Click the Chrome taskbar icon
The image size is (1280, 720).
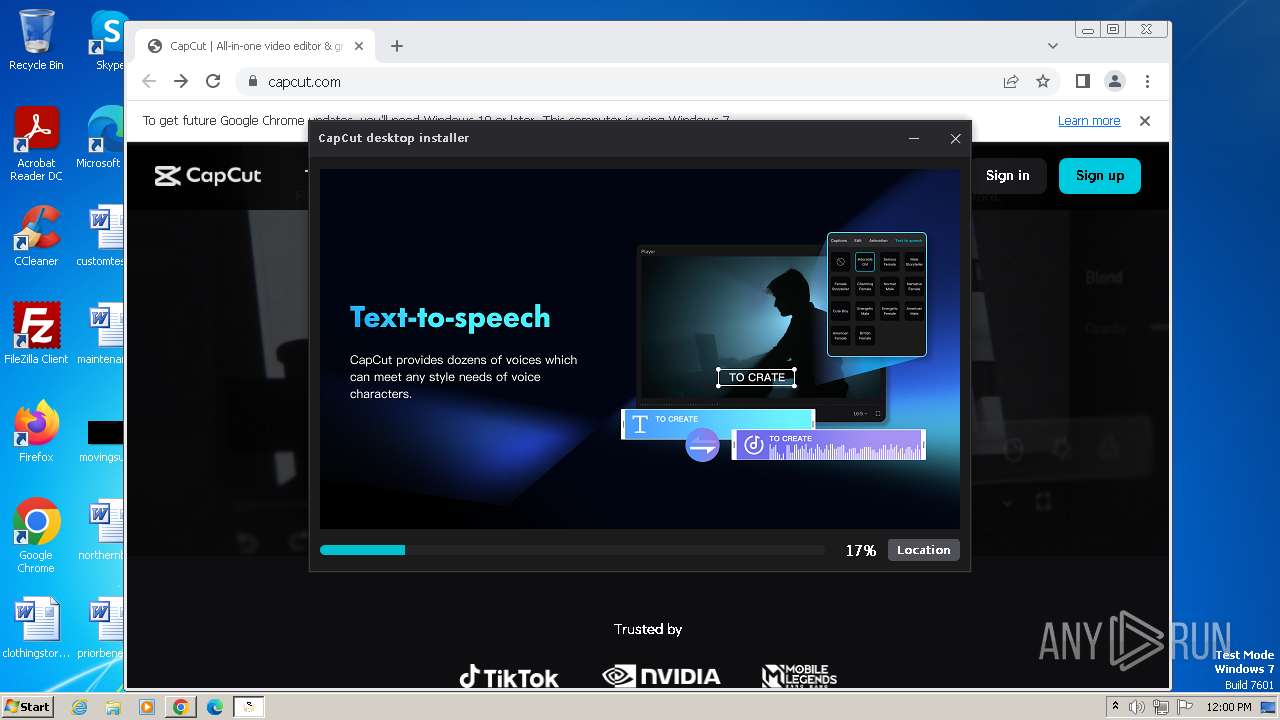[x=180, y=707]
